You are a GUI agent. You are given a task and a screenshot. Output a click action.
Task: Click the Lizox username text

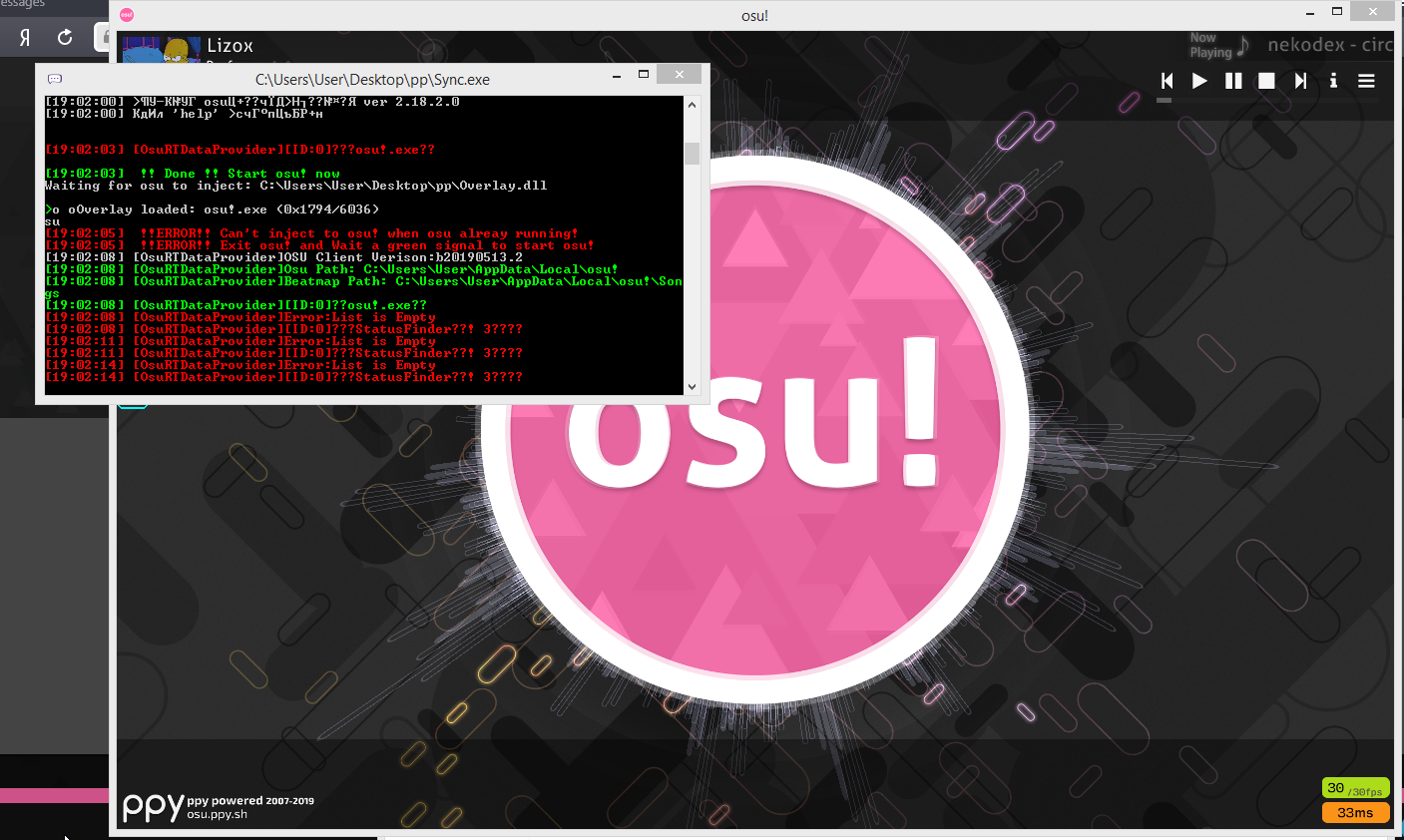(230, 46)
